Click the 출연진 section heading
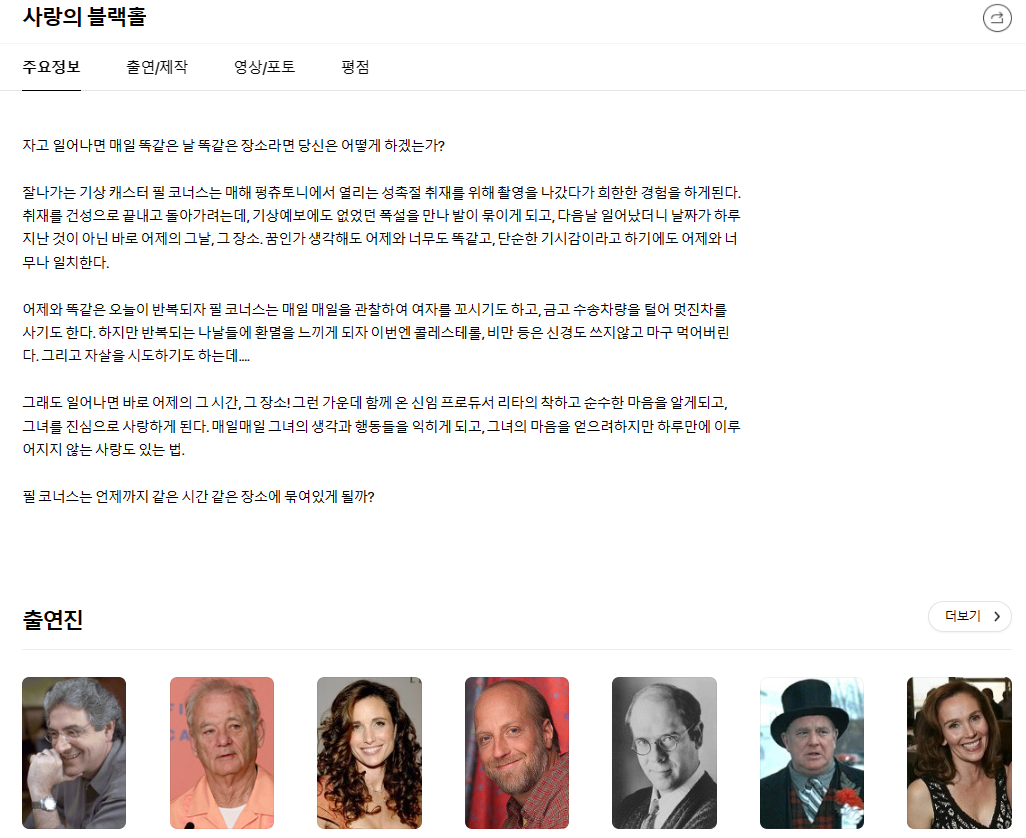1026x838 pixels. (53, 620)
